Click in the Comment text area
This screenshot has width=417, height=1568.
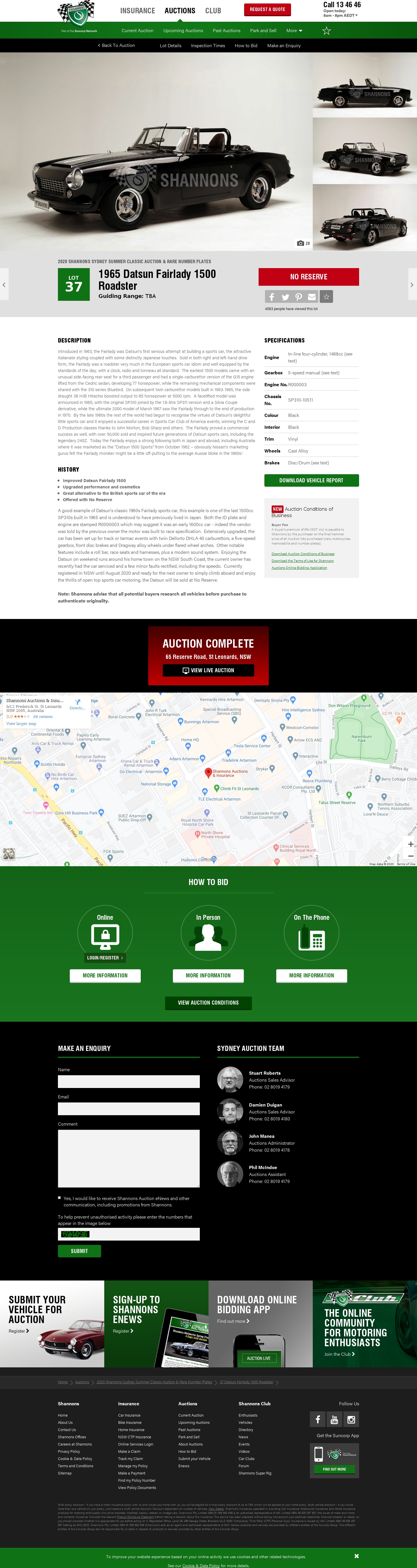129,1159
